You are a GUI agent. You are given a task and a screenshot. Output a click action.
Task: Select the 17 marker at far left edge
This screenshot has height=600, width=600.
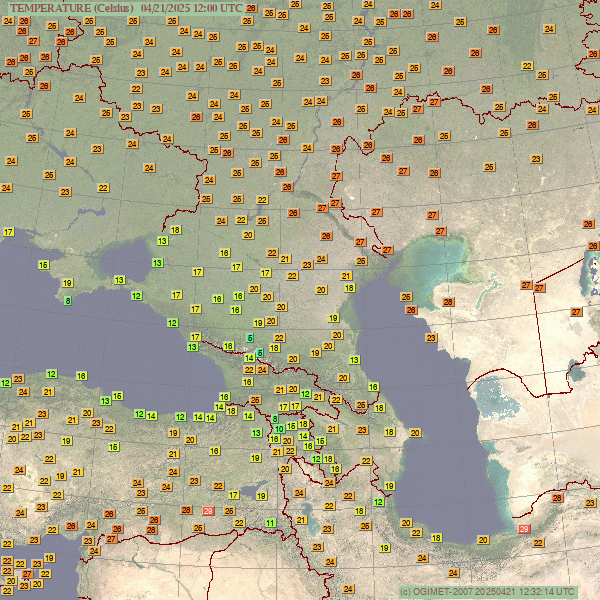(9, 232)
